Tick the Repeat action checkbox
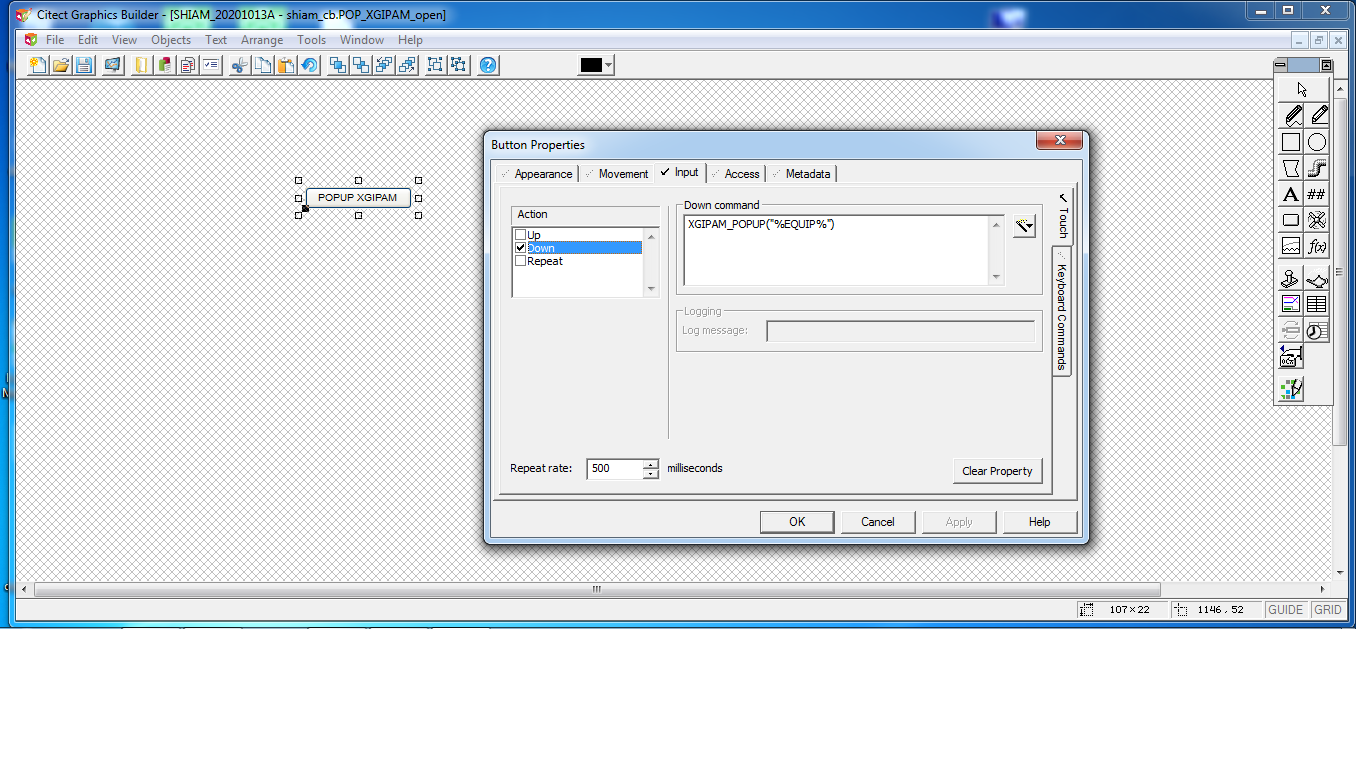 pos(520,261)
